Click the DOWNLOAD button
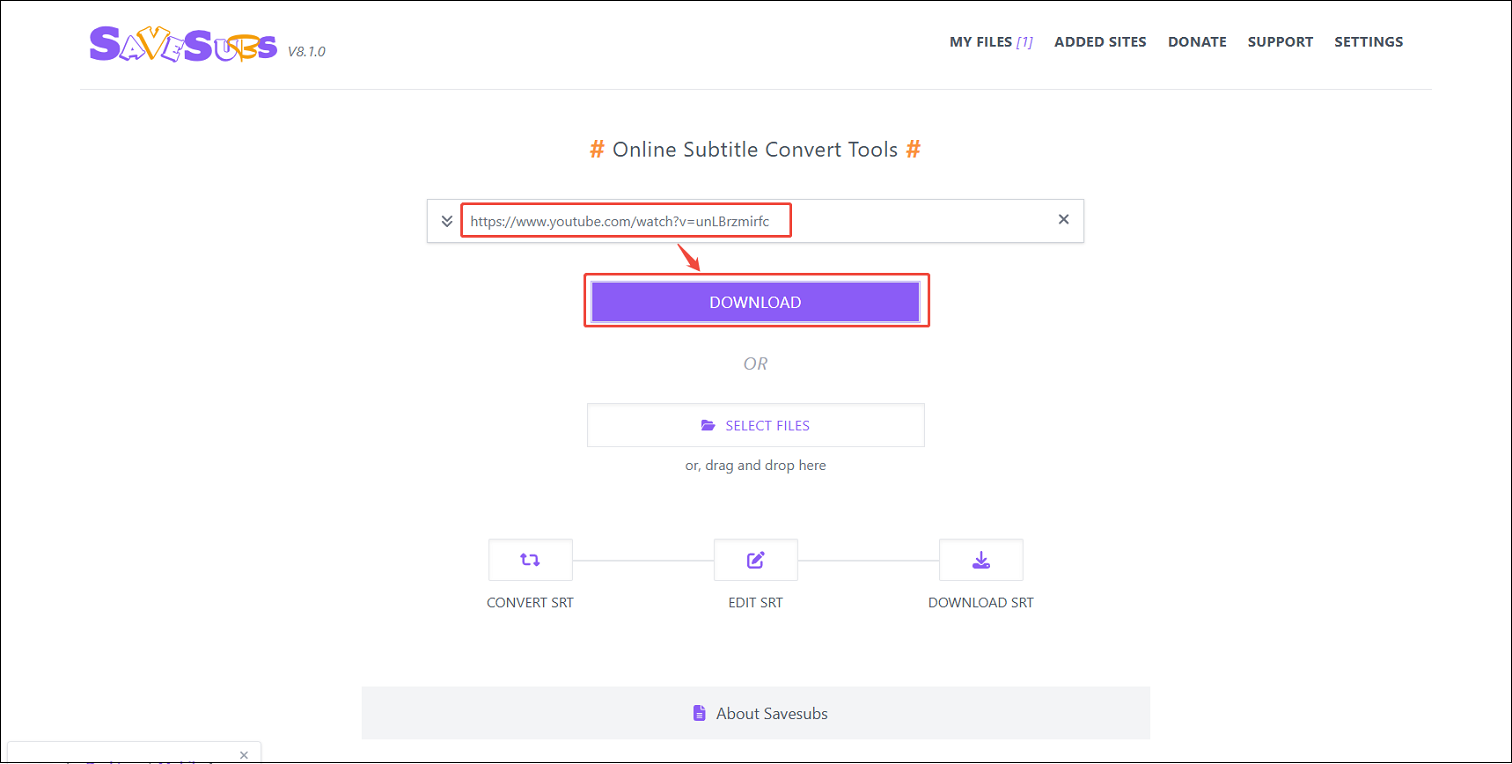This screenshot has height=764, width=1512. [755, 301]
